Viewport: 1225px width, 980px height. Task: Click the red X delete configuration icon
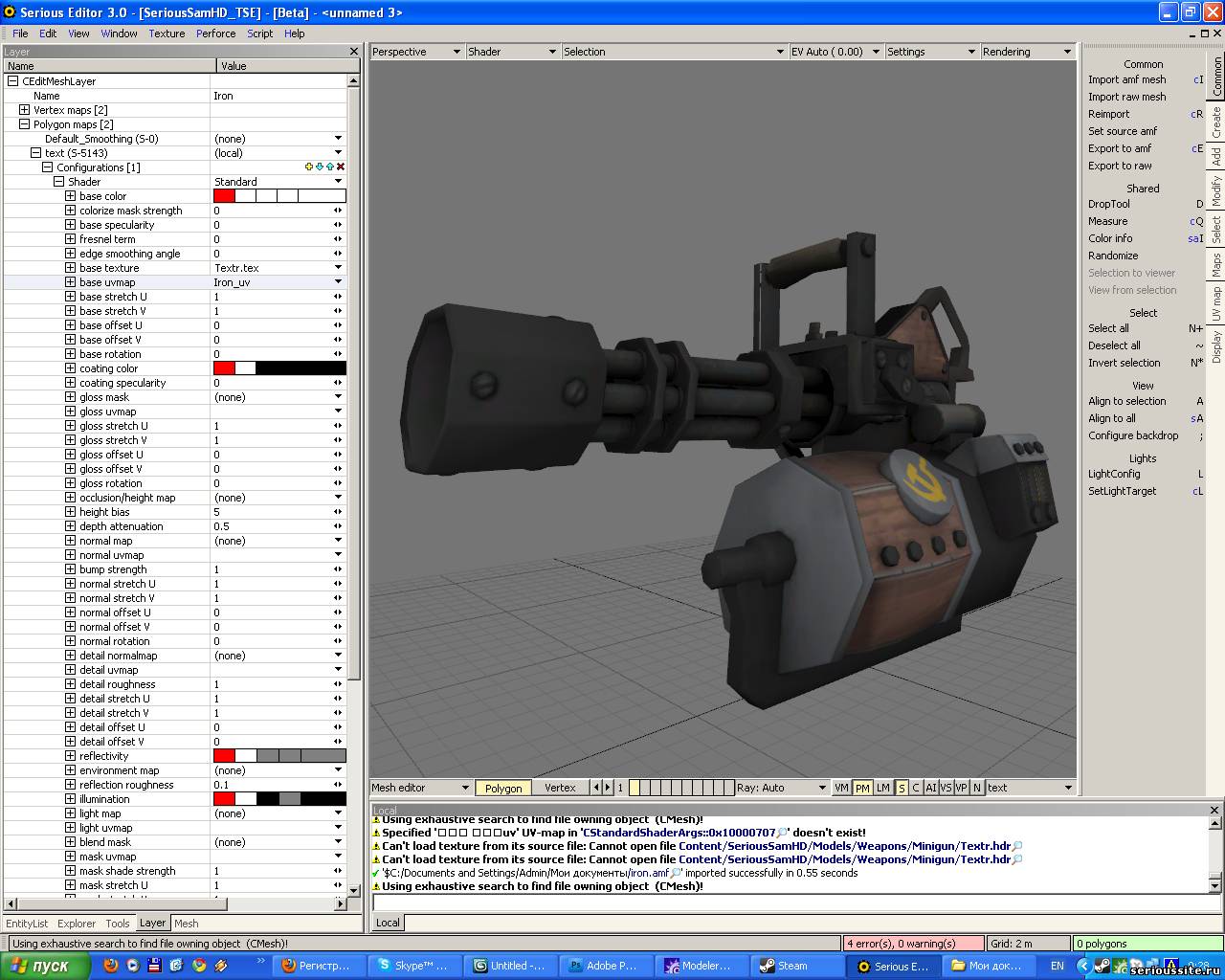point(341,167)
